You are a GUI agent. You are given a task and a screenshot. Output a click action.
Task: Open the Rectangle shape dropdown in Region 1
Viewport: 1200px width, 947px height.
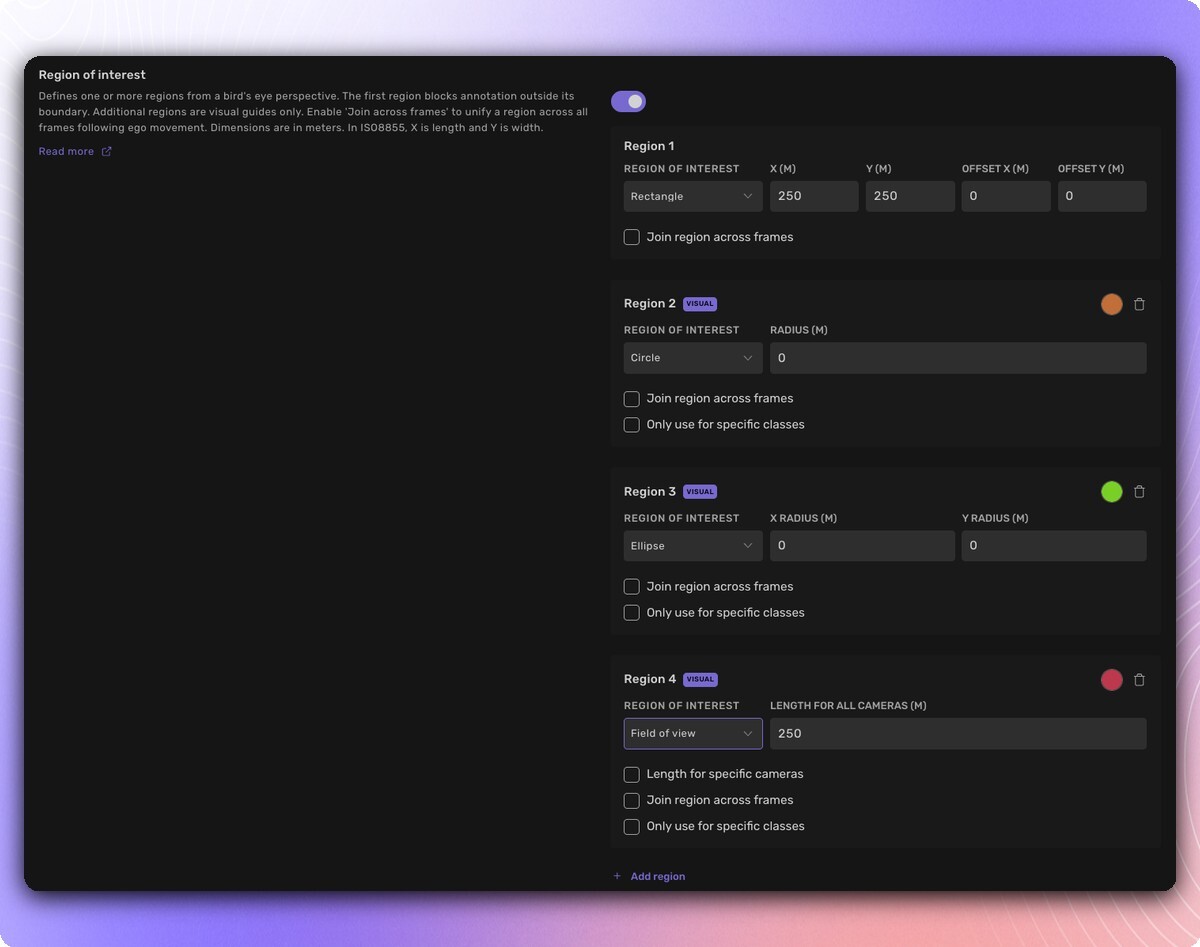point(692,196)
